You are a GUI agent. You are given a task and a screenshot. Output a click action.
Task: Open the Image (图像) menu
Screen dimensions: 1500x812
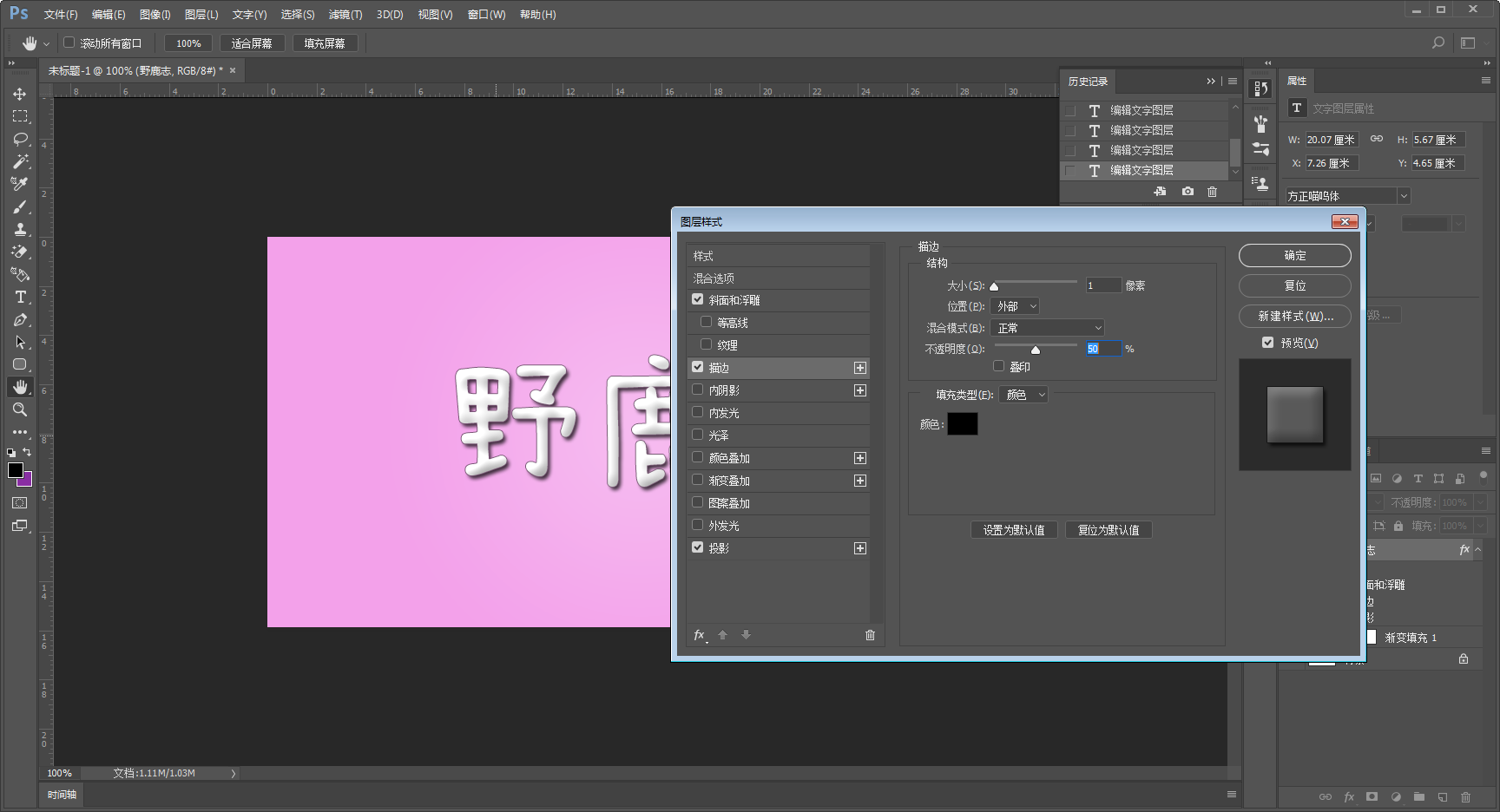click(155, 15)
